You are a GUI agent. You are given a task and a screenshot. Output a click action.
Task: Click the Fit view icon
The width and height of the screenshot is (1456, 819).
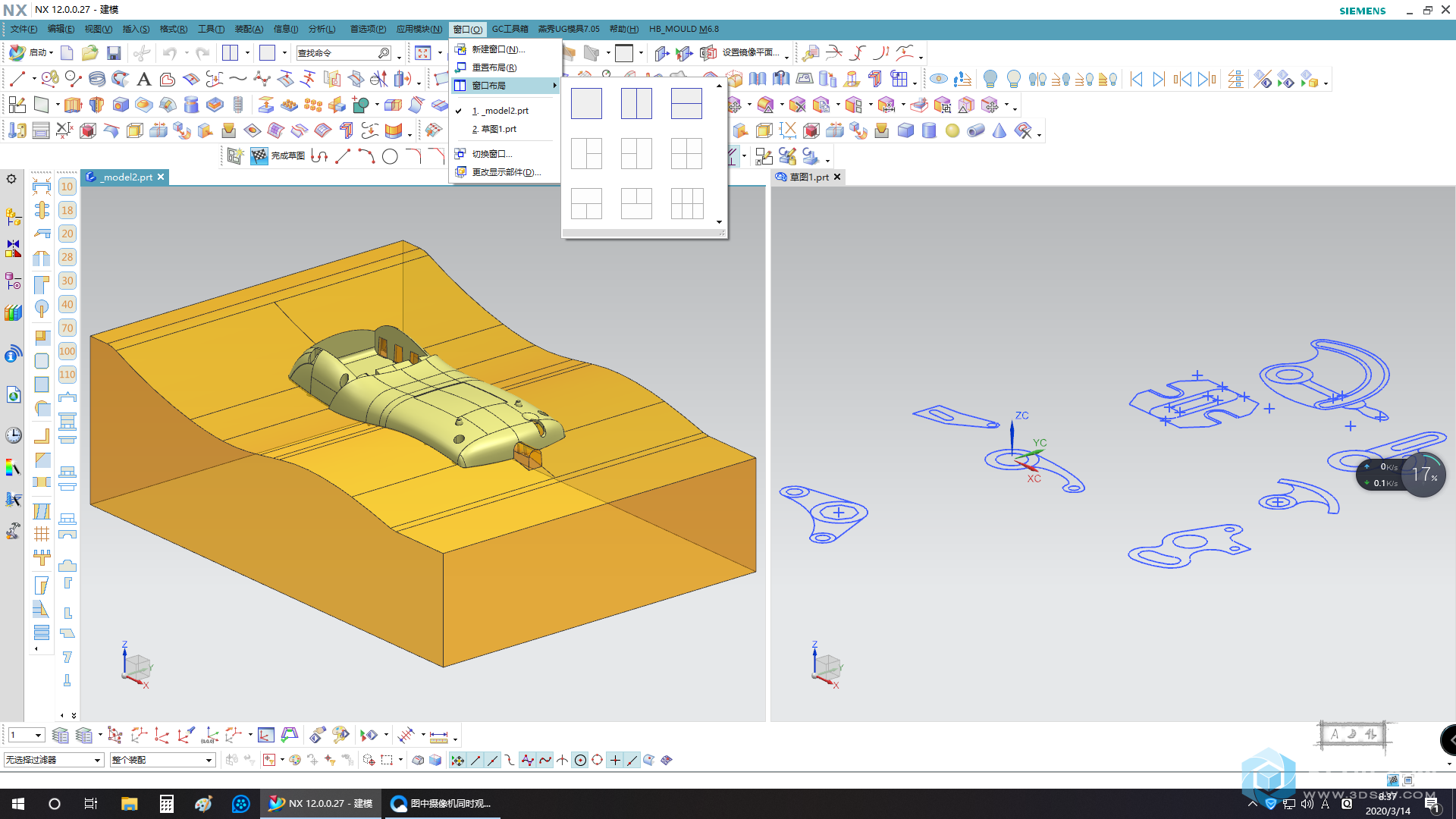coord(423,52)
